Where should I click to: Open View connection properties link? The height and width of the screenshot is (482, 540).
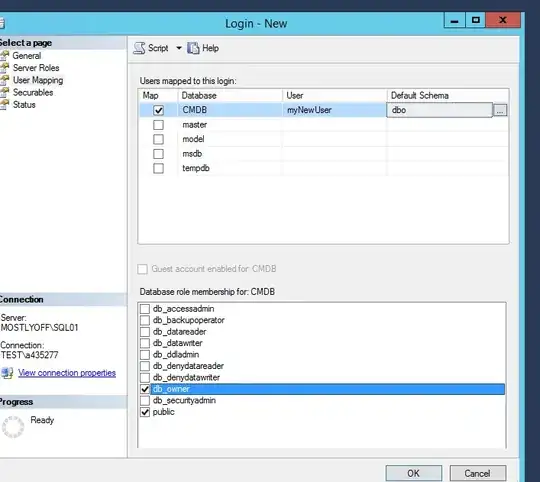pos(67,373)
